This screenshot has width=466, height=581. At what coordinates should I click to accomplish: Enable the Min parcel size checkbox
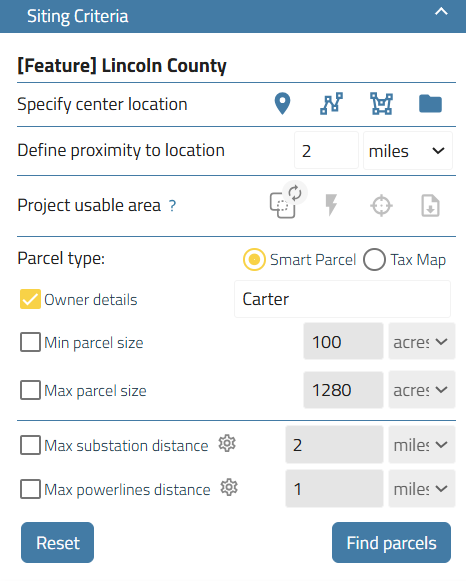point(30,342)
